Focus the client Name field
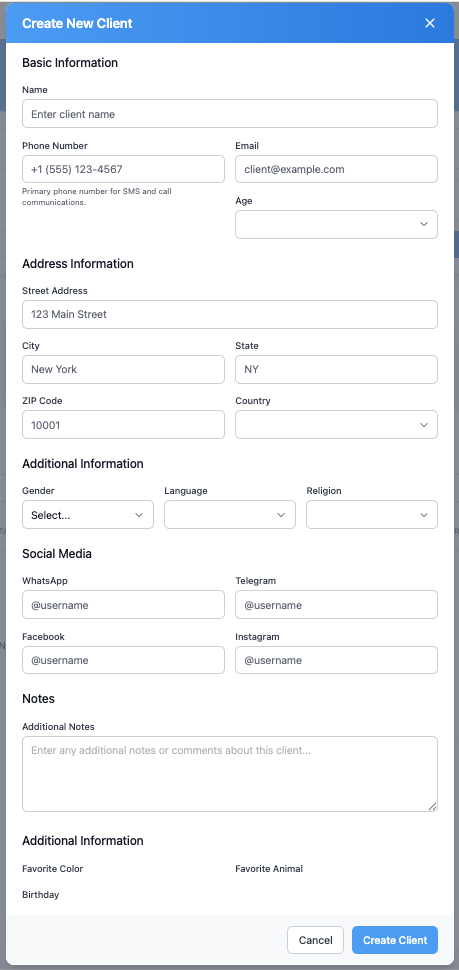This screenshot has width=459, height=970. coord(230,114)
